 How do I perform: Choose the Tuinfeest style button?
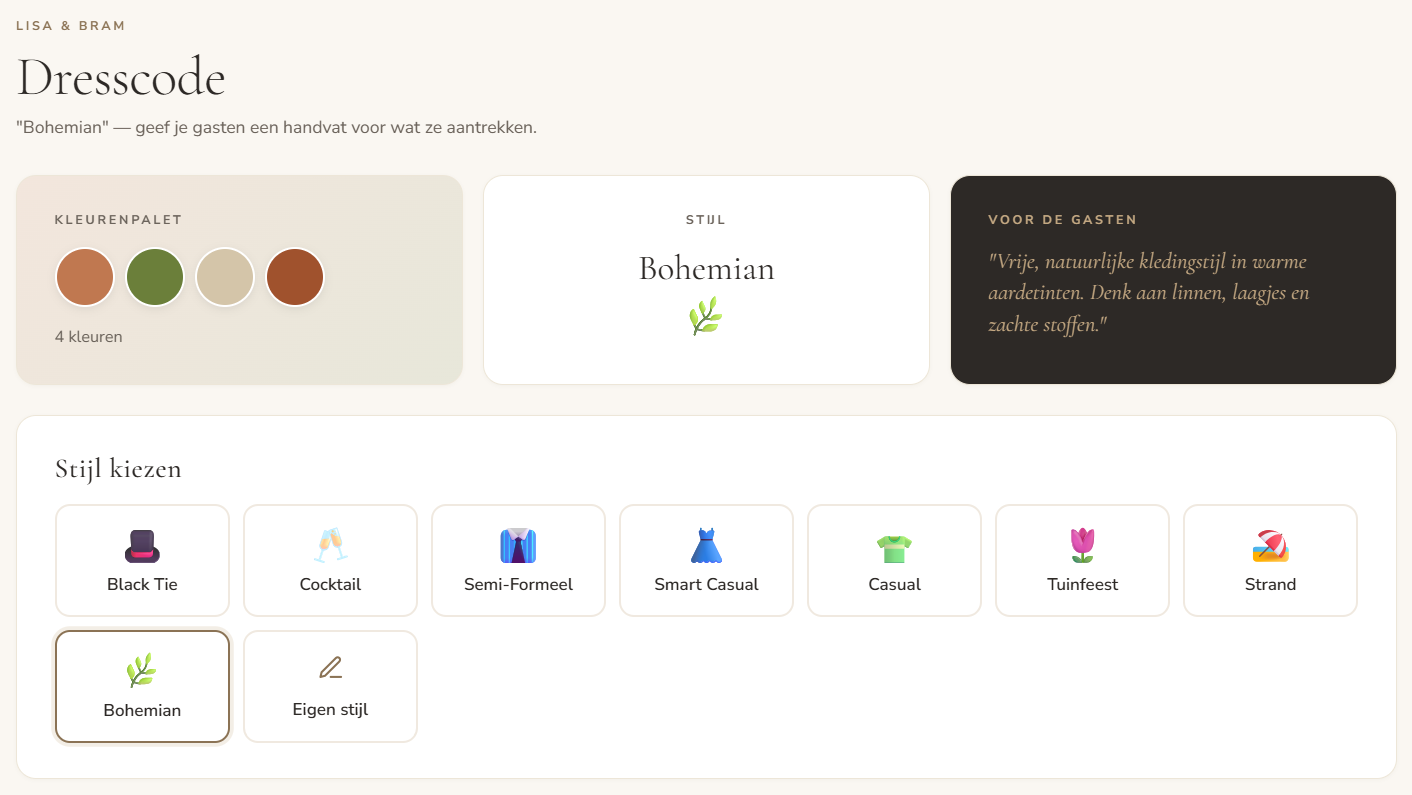coord(1082,560)
